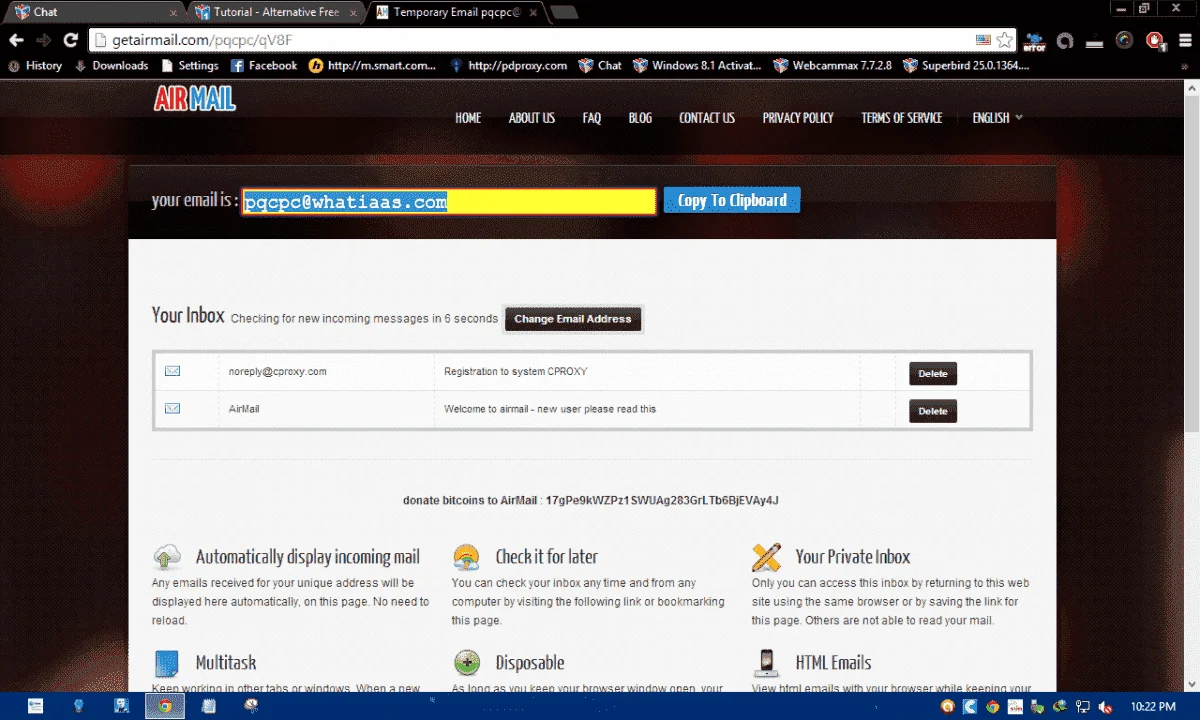Click the icon beside 'Check it for later'
Image resolution: width=1200 pixels, height=720 pixels.
click(x=466, y=557)
